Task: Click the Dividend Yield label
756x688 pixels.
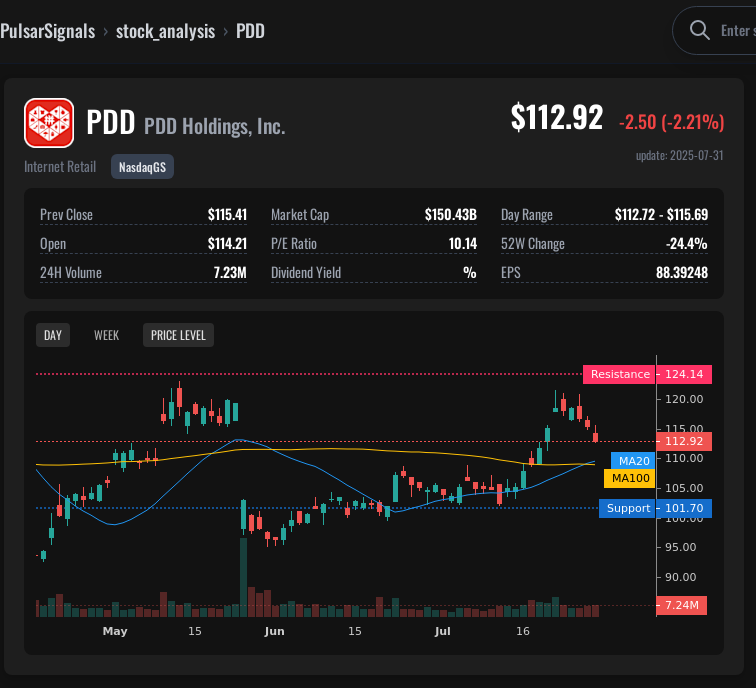Action: point(306,272)
